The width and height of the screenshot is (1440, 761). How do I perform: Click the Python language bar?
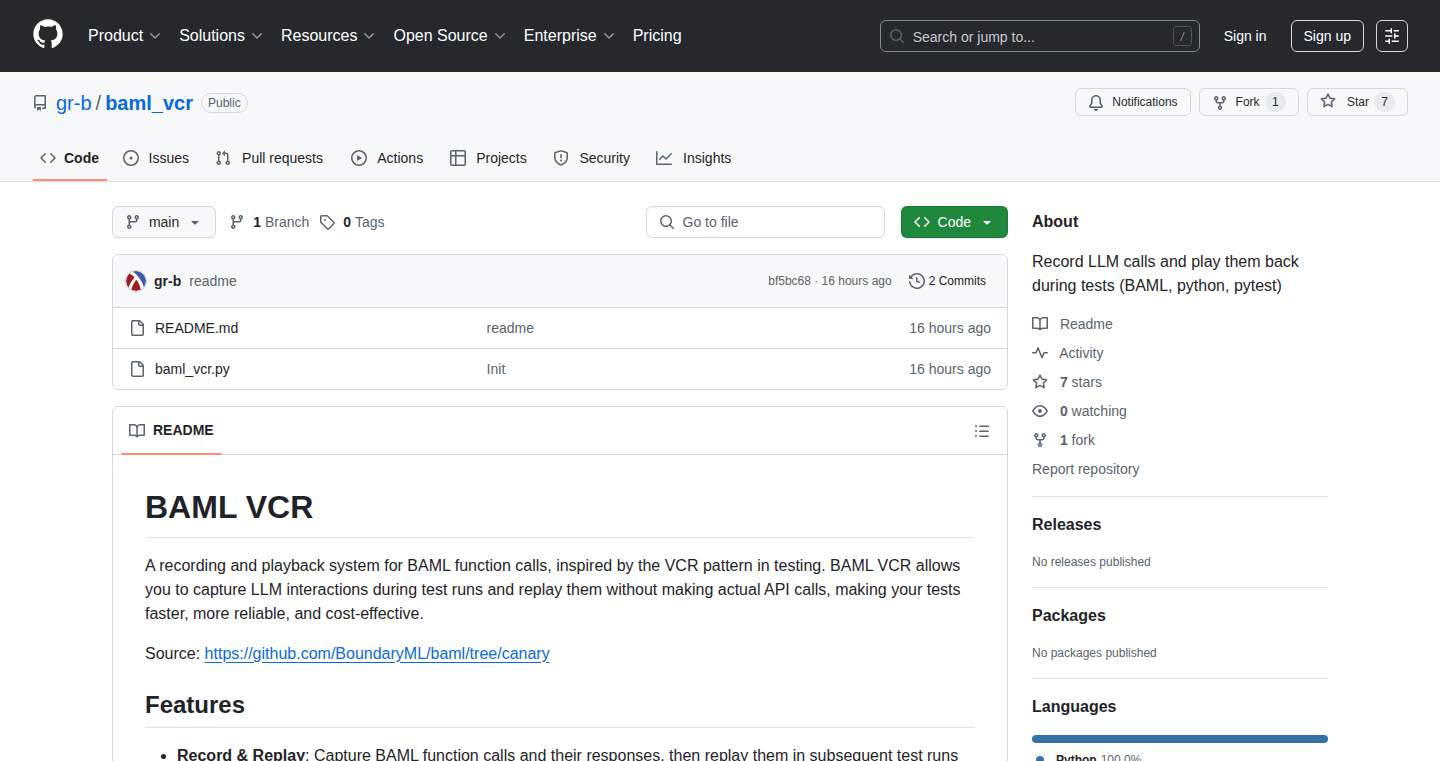tap(1180, 739)
